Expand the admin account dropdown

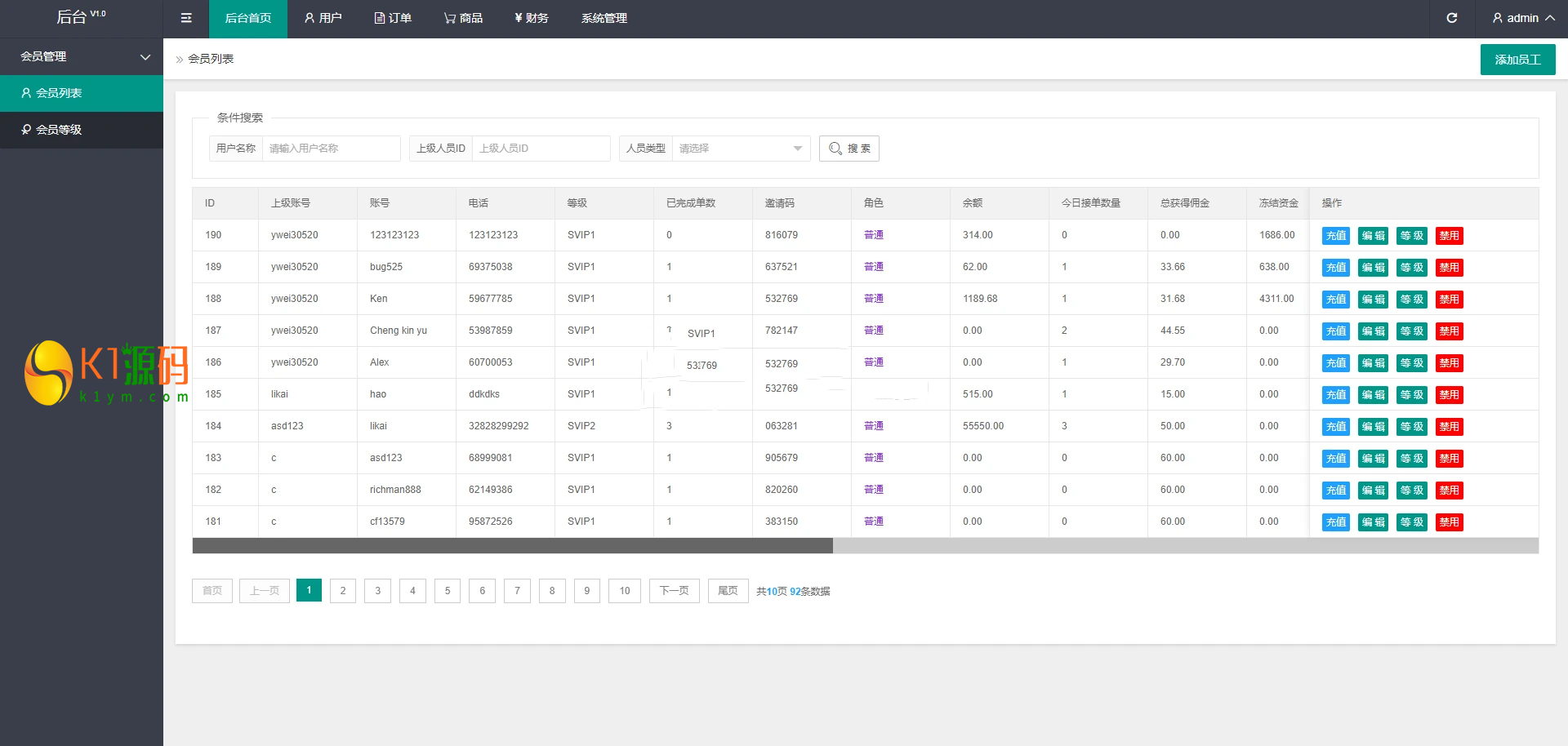[1522, 18]
